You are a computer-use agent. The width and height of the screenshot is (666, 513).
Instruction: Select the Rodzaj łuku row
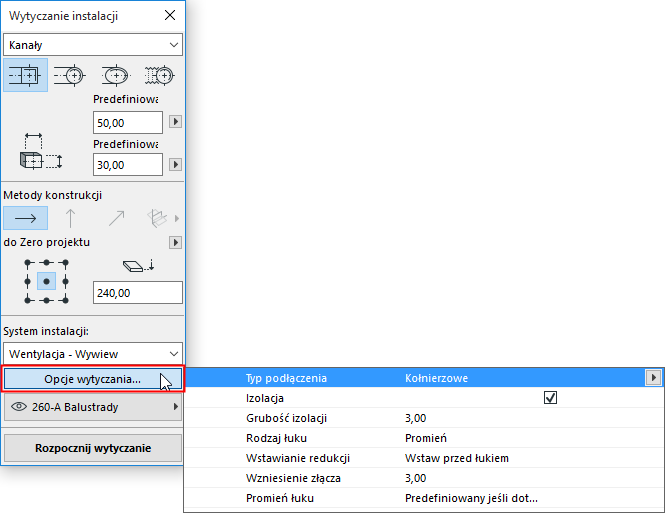(x=424, y=438)
